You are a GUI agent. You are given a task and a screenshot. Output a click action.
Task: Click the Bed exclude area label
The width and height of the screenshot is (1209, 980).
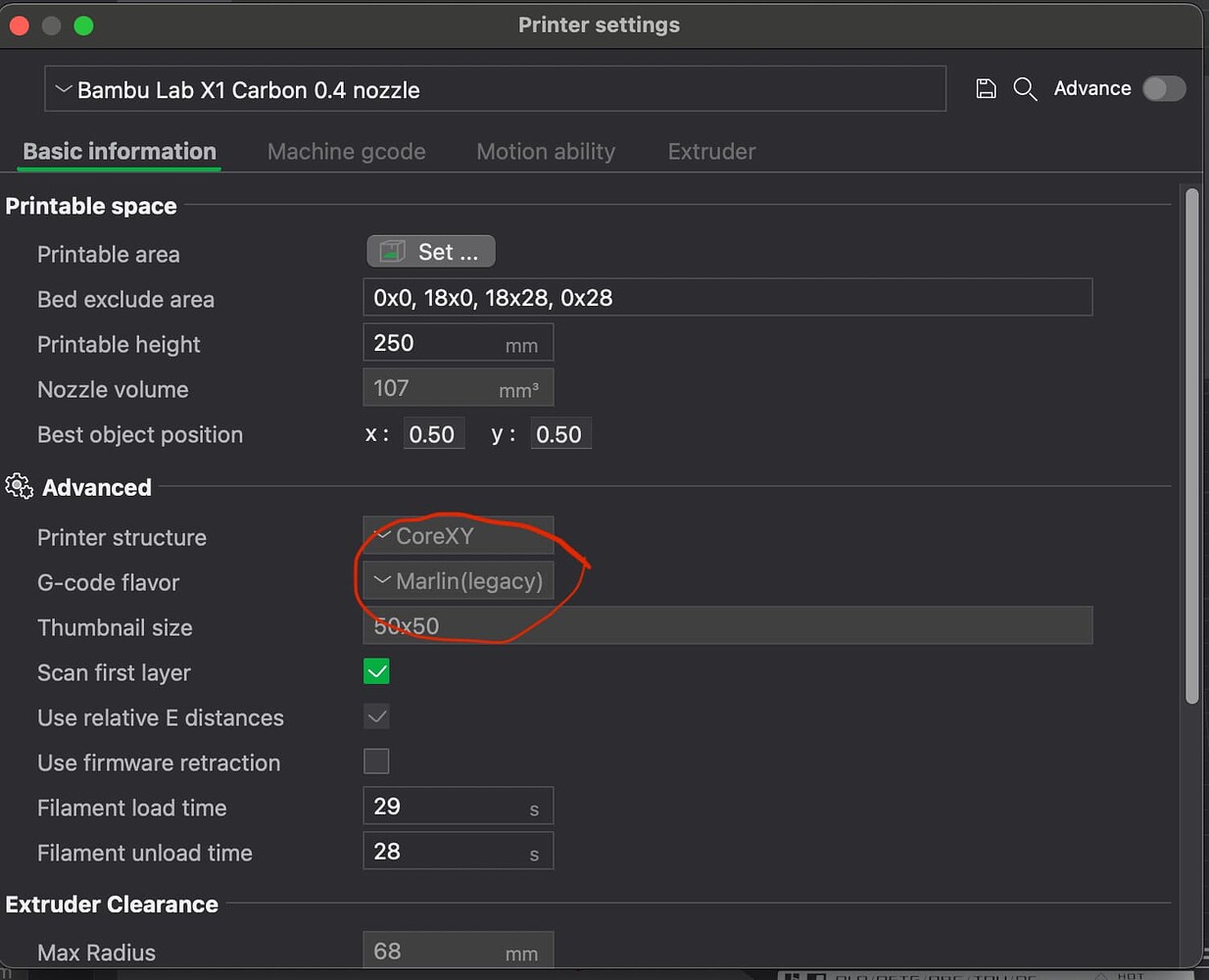pos(125,300)
